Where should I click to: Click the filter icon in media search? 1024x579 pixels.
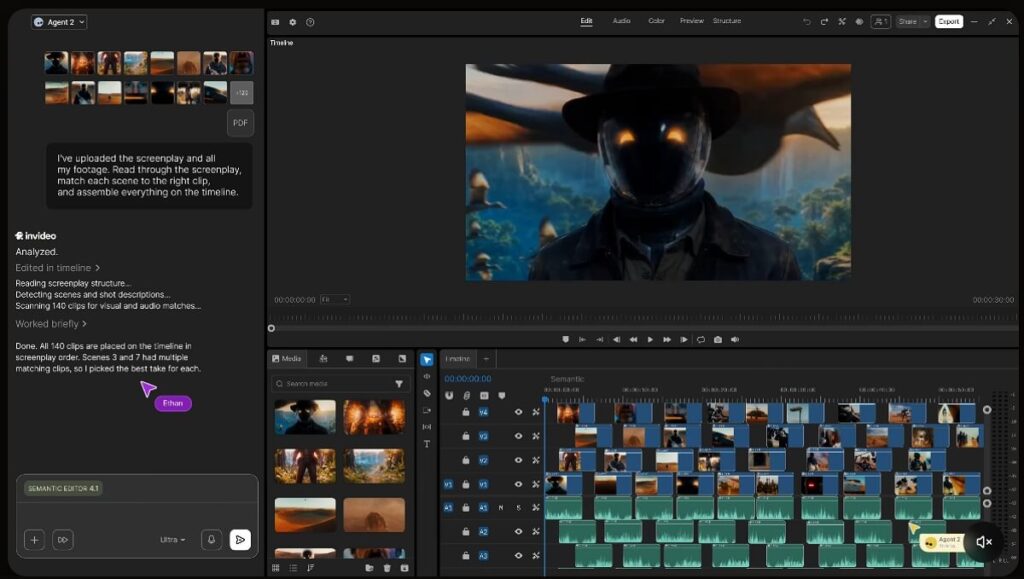coord(399,384)
